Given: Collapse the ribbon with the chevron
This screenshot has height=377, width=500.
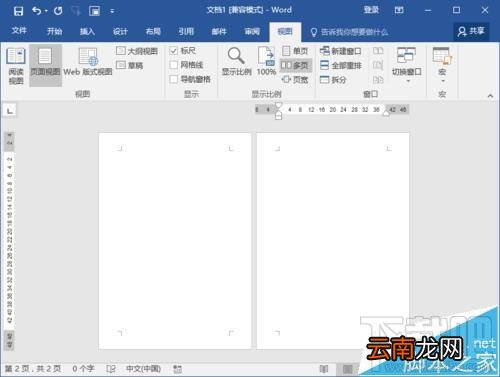Looking at the screenshot, I should 490,96.
